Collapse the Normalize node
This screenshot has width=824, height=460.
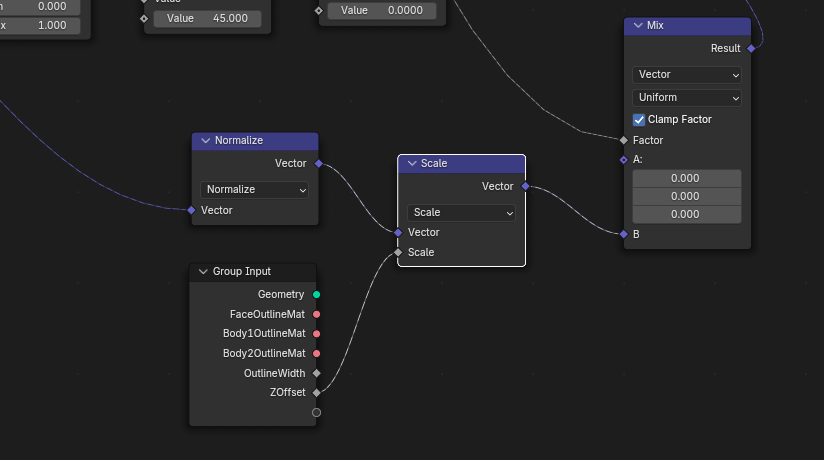pos(206,141)
